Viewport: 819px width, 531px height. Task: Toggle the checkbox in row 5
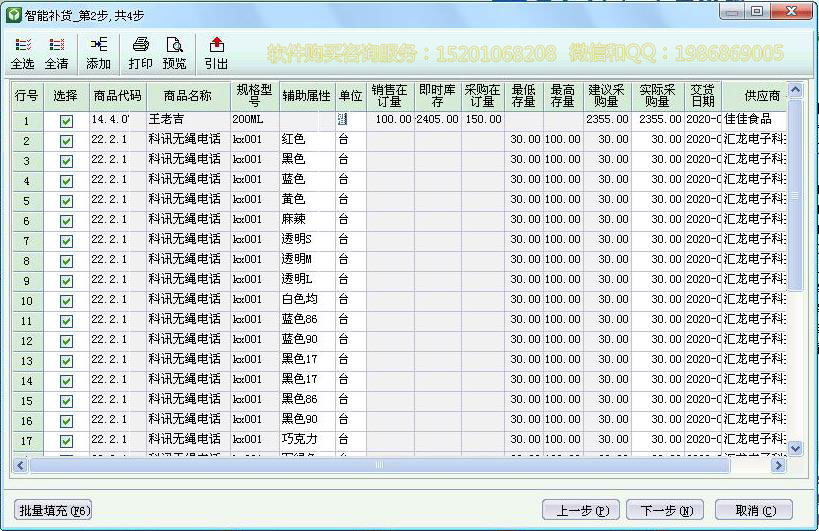tap(66, 201)
